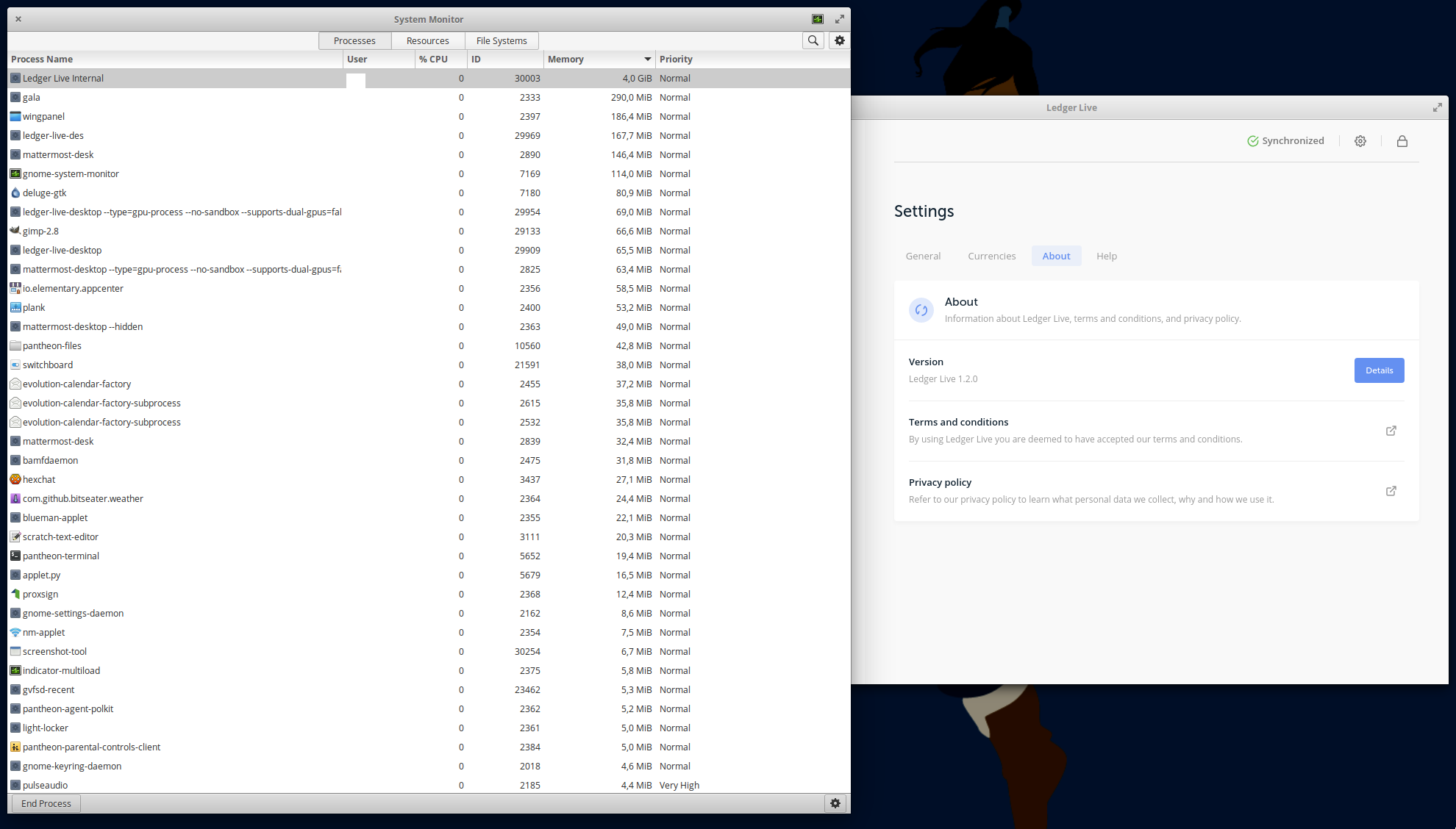
Task: Open the System Monitor gear menu in header
Action: pyautogui.click(x=839, y=40)
